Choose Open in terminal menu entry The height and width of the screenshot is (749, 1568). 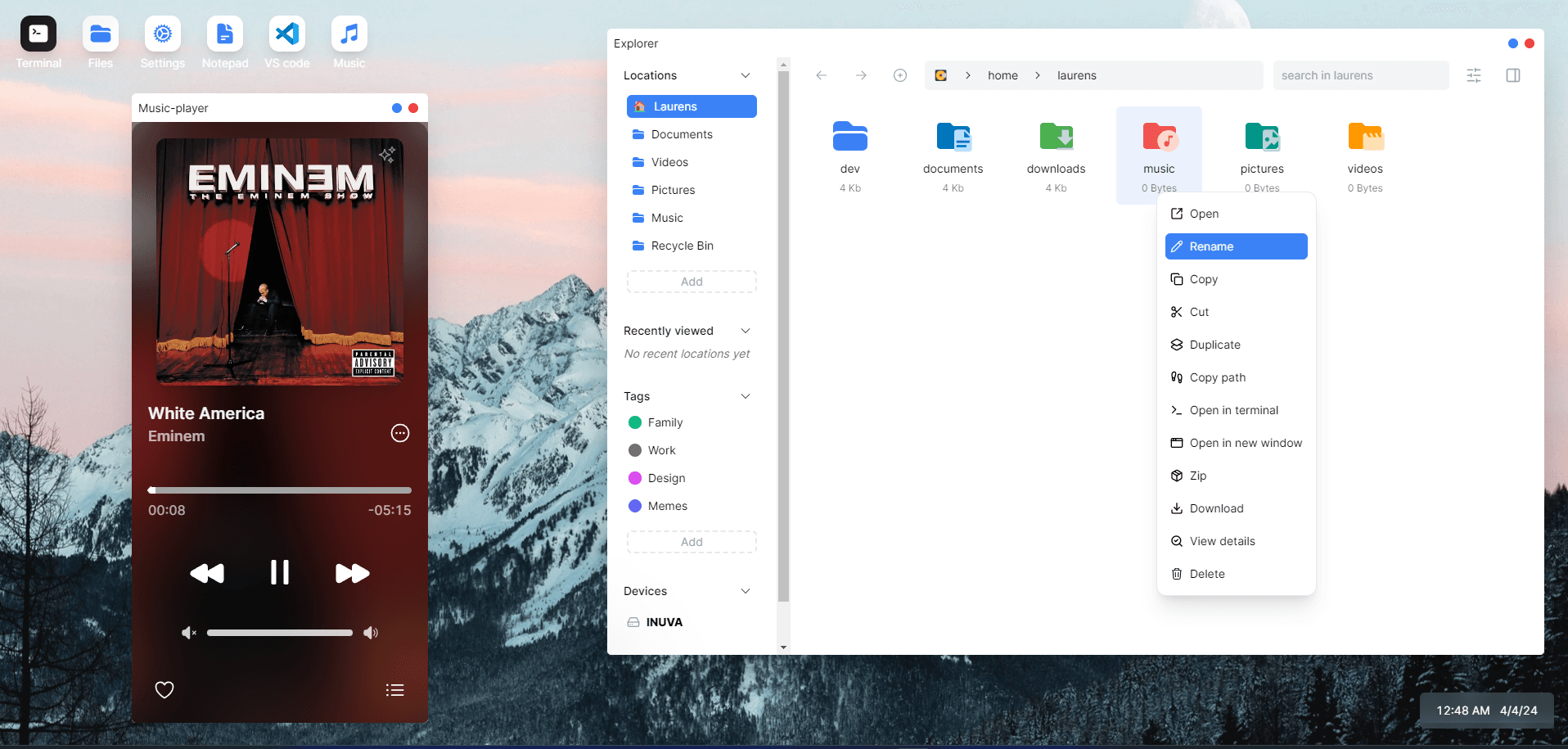(1237, 410)
